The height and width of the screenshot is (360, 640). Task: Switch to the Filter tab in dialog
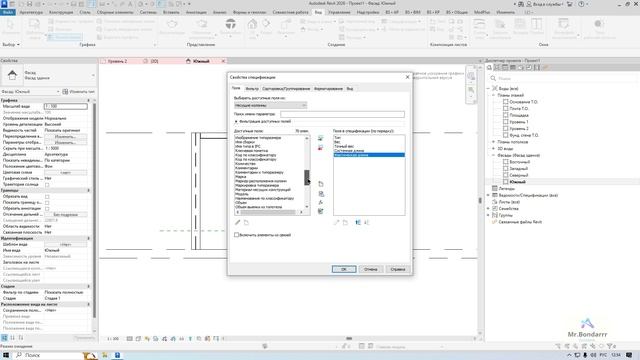[x=252, y=89]
